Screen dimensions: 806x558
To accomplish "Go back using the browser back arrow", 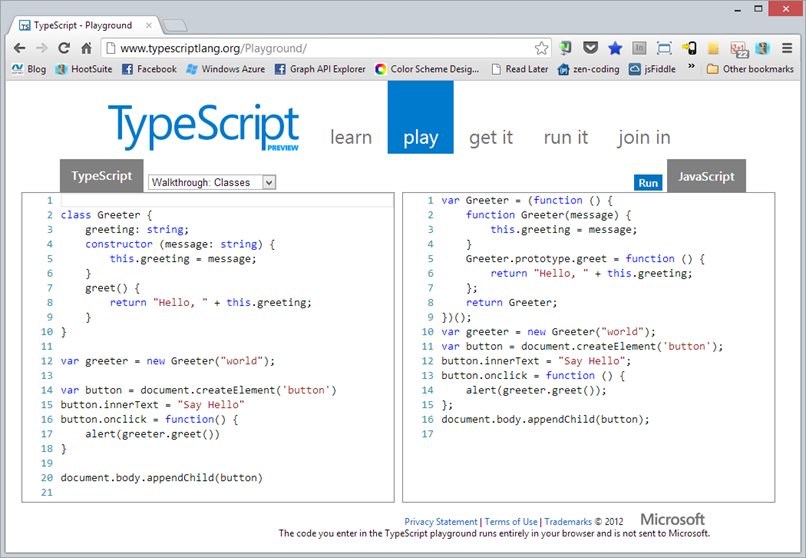I will coord(20,48).
